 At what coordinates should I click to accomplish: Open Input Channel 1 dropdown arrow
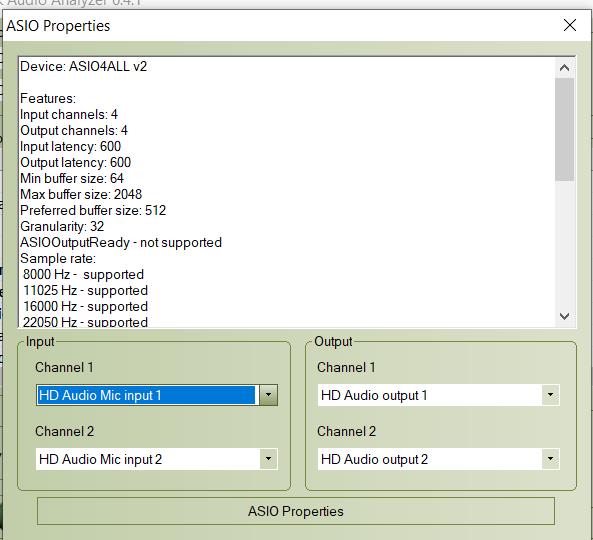click(269, 395)
